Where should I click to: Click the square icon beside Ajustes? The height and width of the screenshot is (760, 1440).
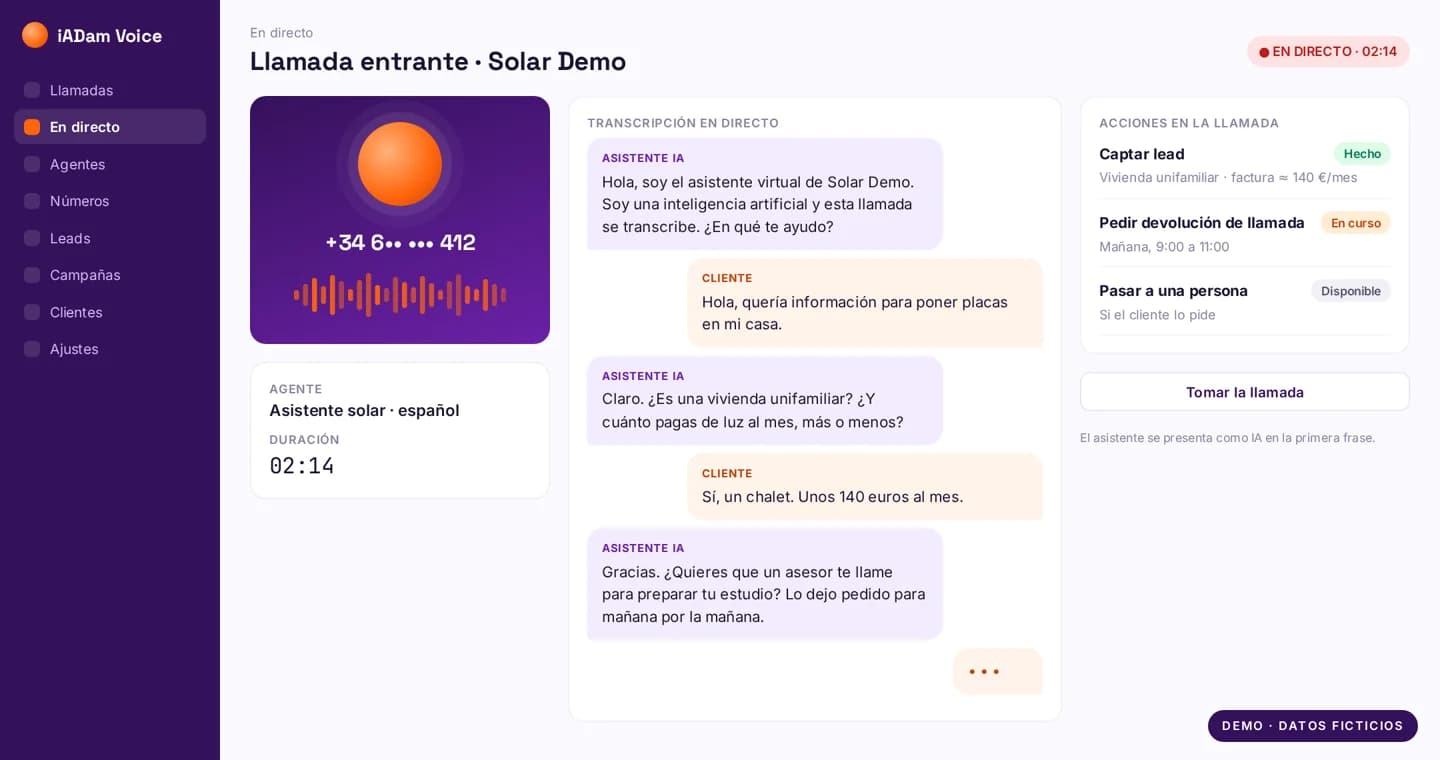point(32,349)
